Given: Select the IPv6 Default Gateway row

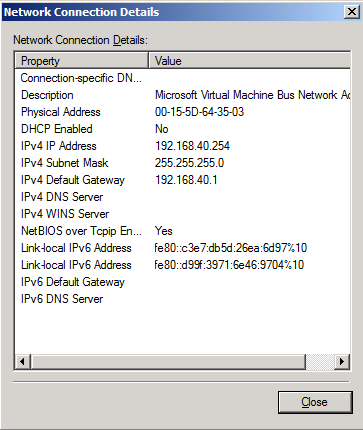Looking at the screenshot, I should coord(183,282).
